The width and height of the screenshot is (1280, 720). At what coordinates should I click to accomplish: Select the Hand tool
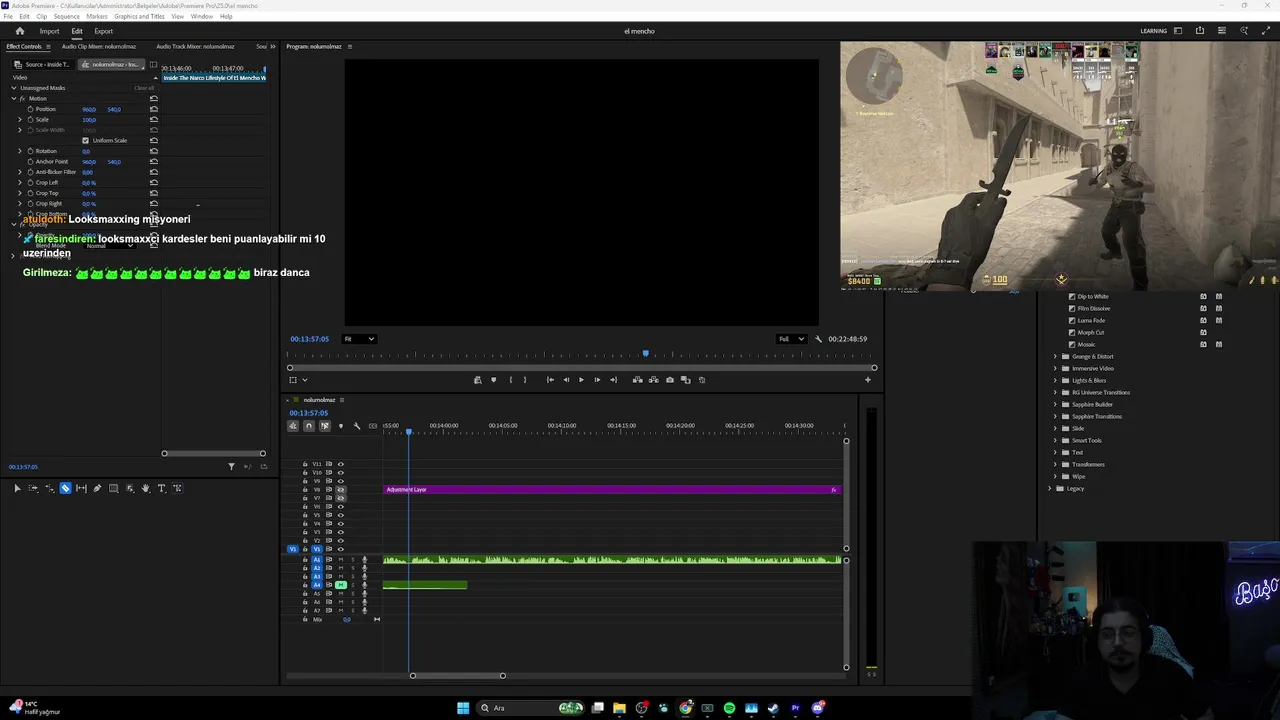click(145, 488)
